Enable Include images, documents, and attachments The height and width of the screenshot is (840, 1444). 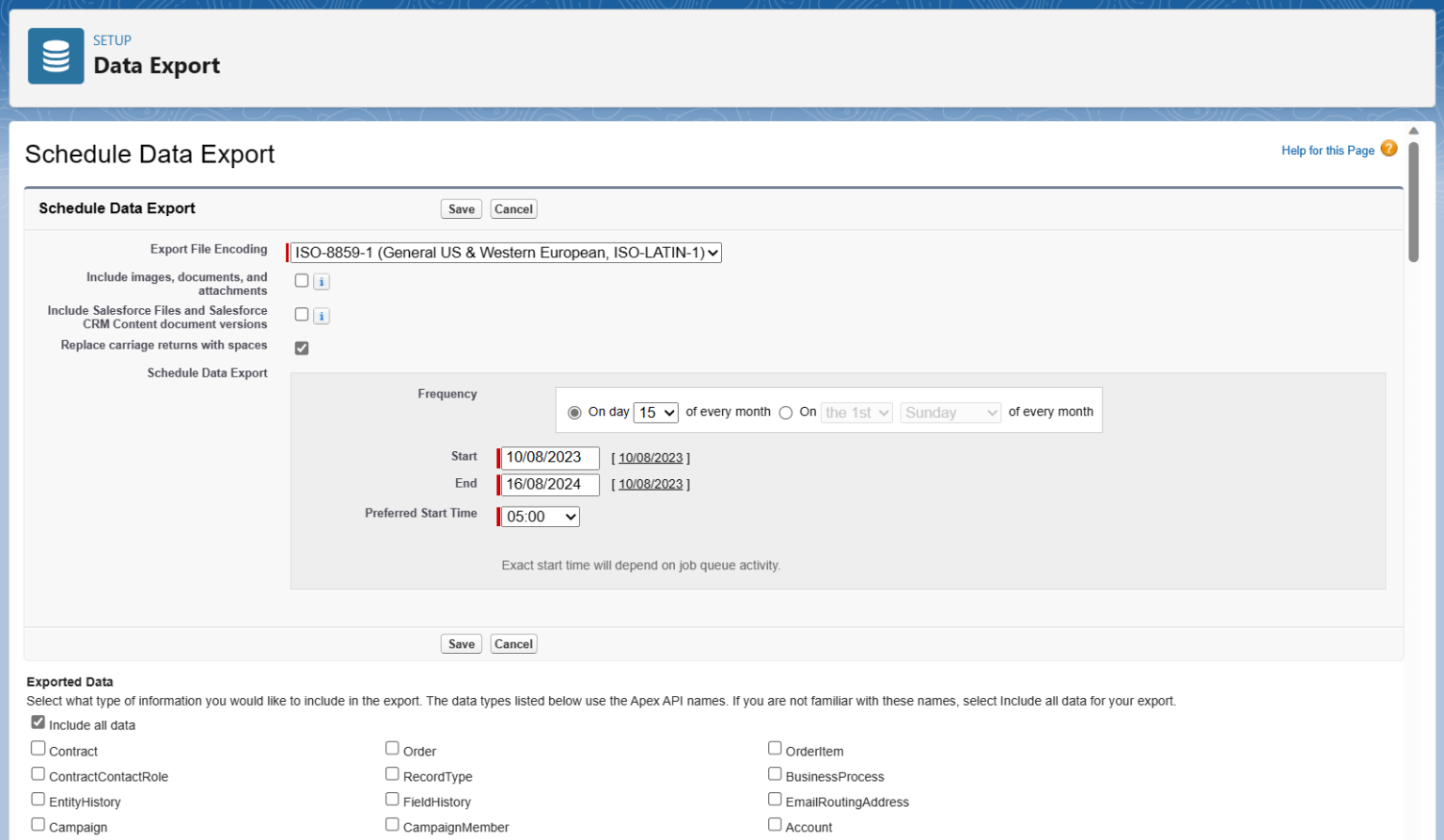click(301, 280)
